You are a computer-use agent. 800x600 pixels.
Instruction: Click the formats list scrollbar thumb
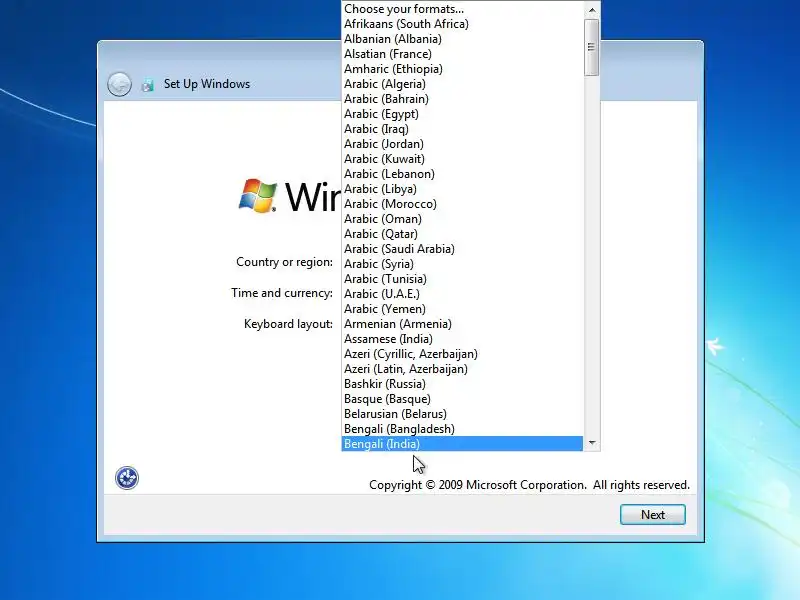pos(592,47)
